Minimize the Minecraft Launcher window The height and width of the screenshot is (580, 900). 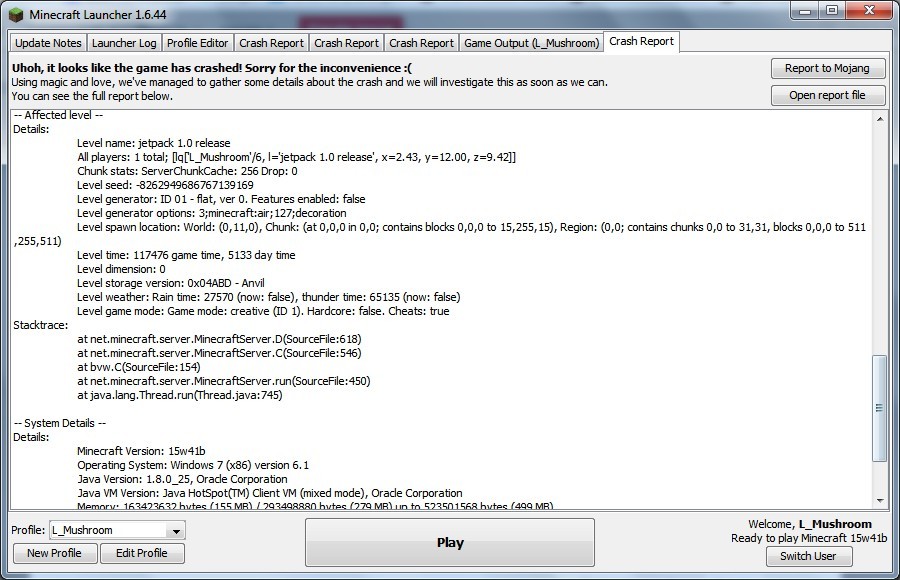(805, 11)
